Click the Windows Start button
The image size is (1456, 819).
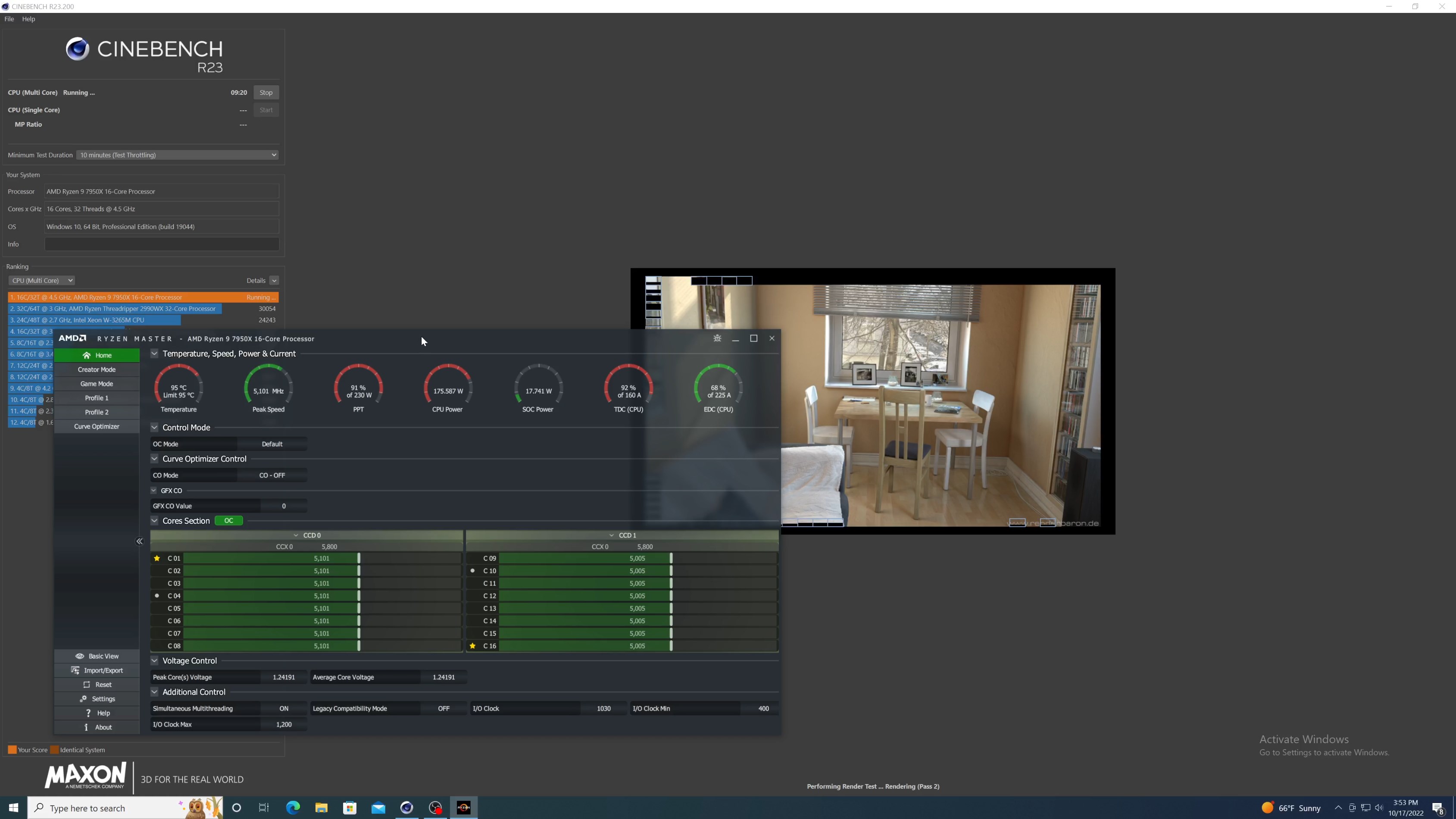13,808
